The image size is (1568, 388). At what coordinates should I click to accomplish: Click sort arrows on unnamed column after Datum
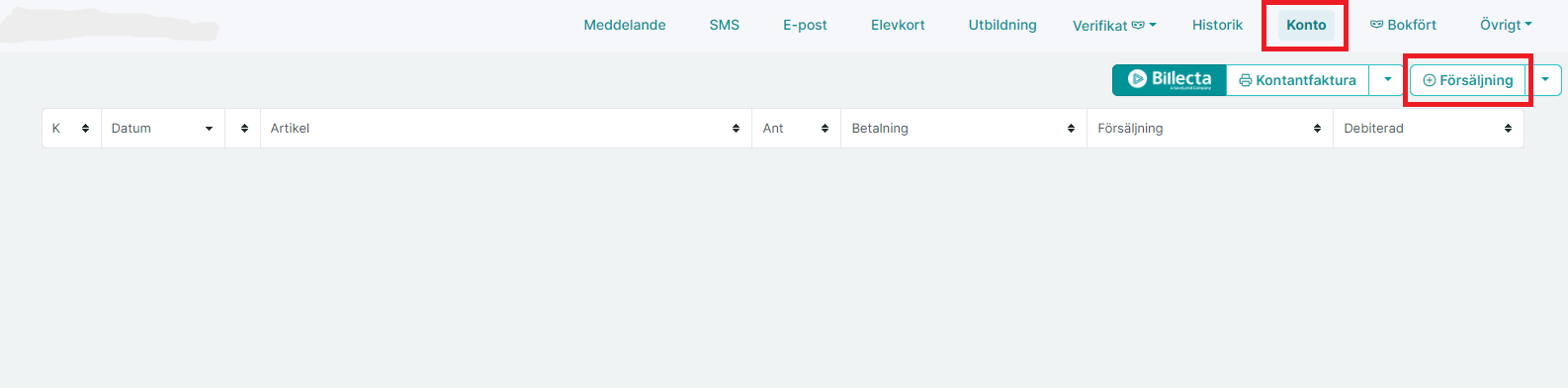pos(244,129)
